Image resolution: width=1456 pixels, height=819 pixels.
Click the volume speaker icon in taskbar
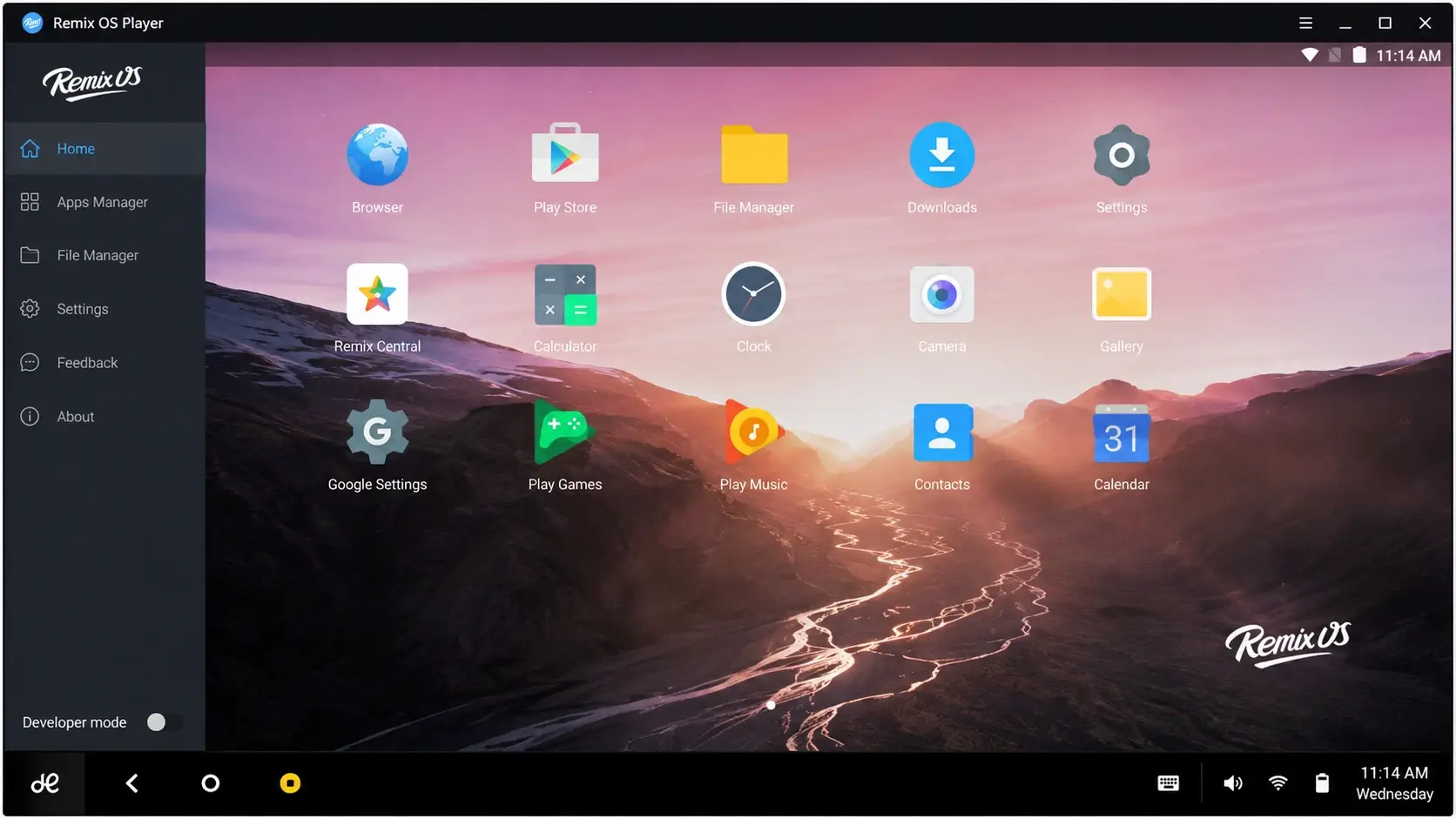pos(1232,783)
